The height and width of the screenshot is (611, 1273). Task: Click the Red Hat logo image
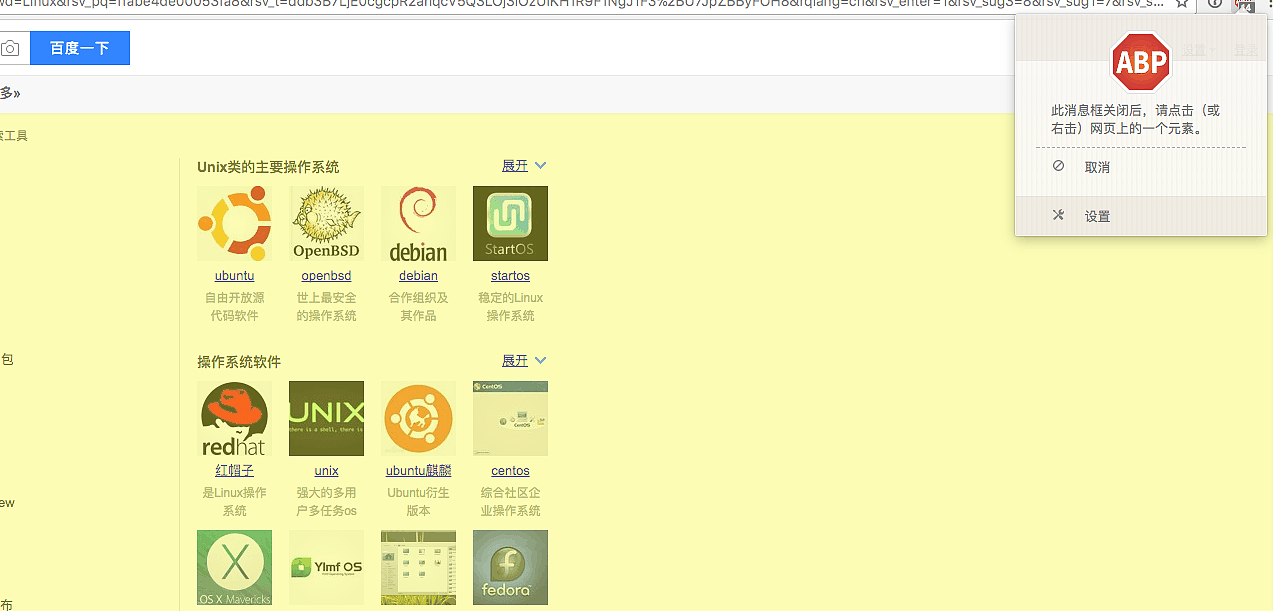coord(234,418)
